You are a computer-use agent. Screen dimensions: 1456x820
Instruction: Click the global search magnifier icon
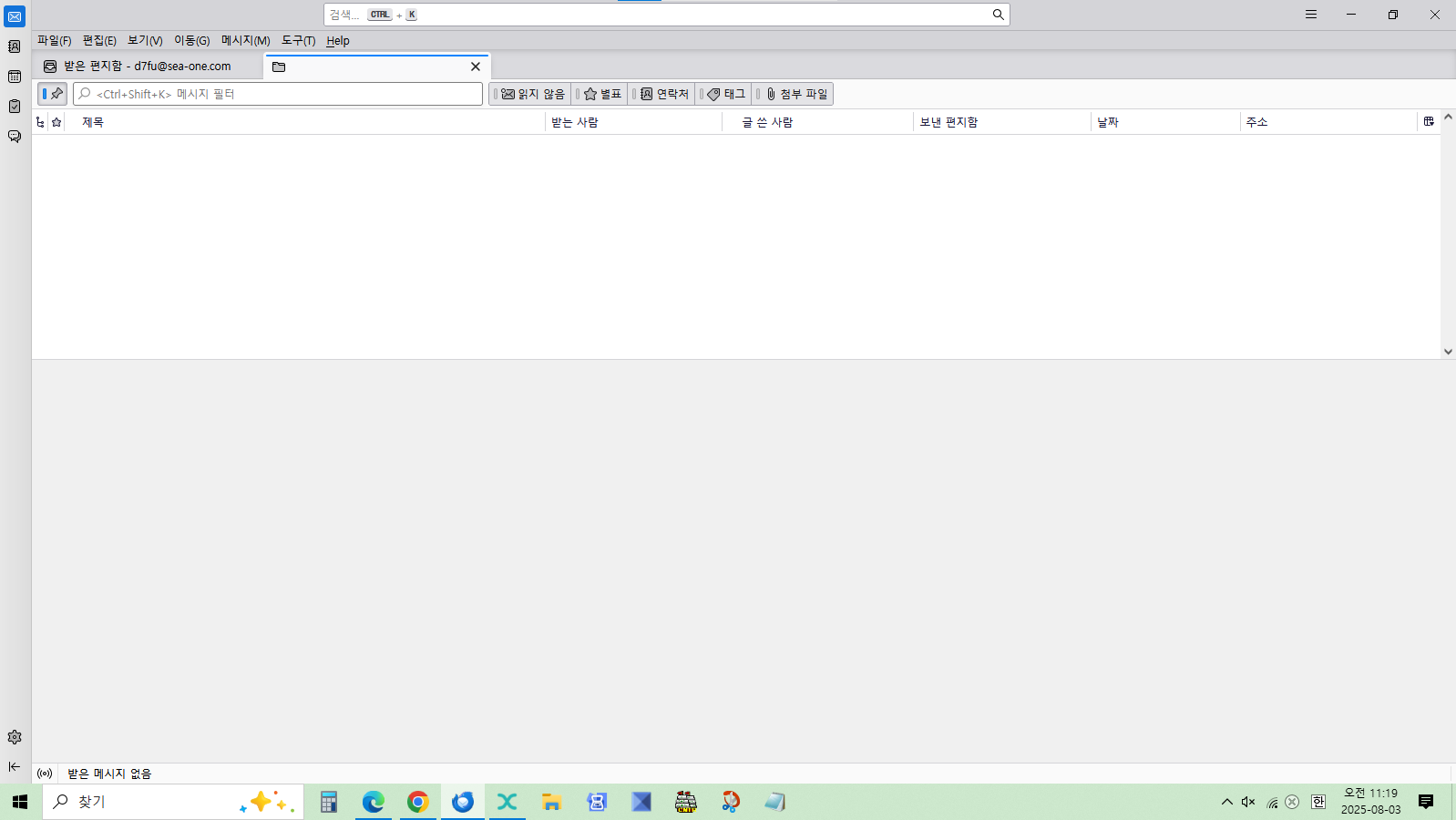pos(998,15)
